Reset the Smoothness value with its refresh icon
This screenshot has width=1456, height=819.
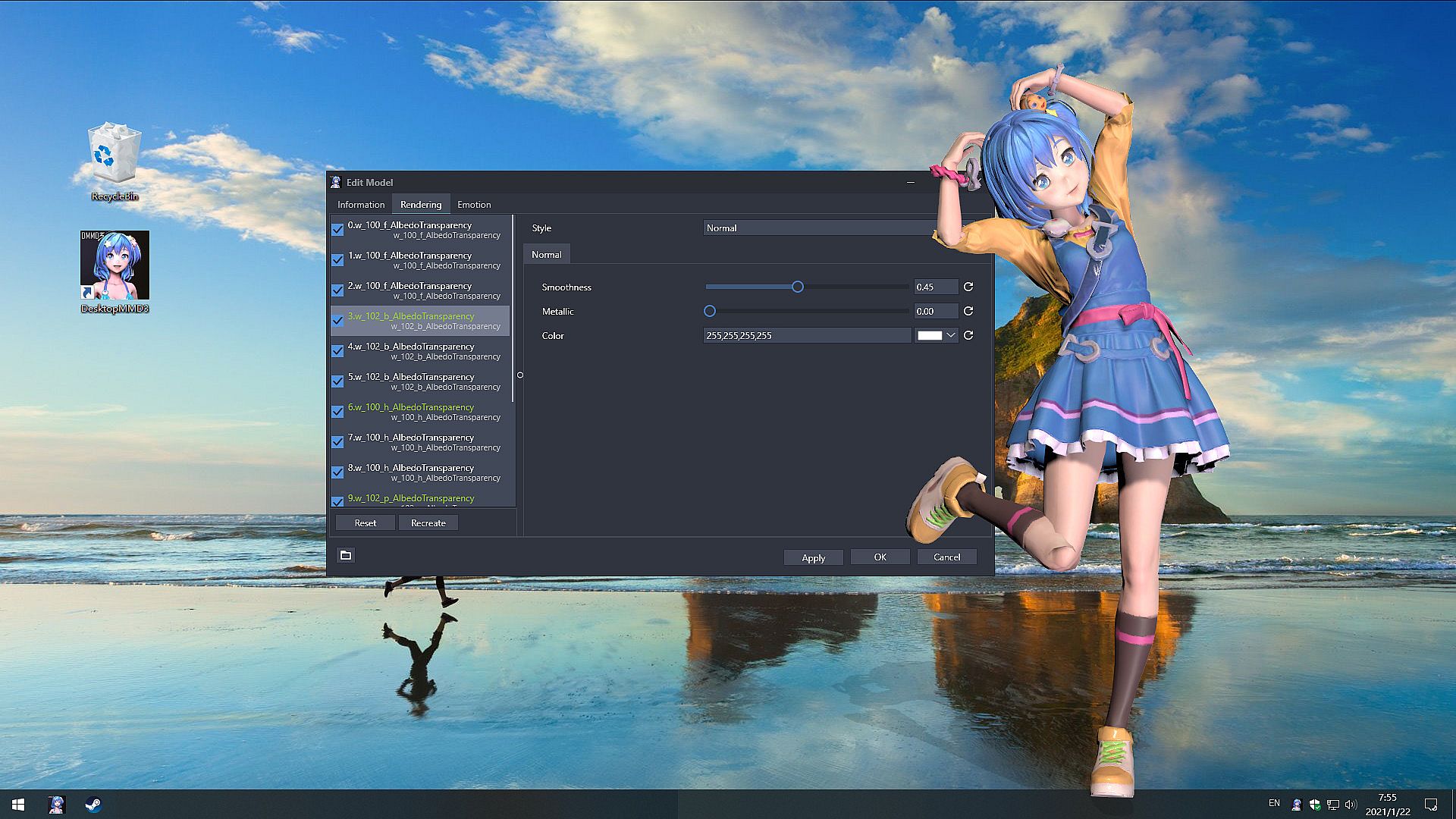[x=968, y=287]
